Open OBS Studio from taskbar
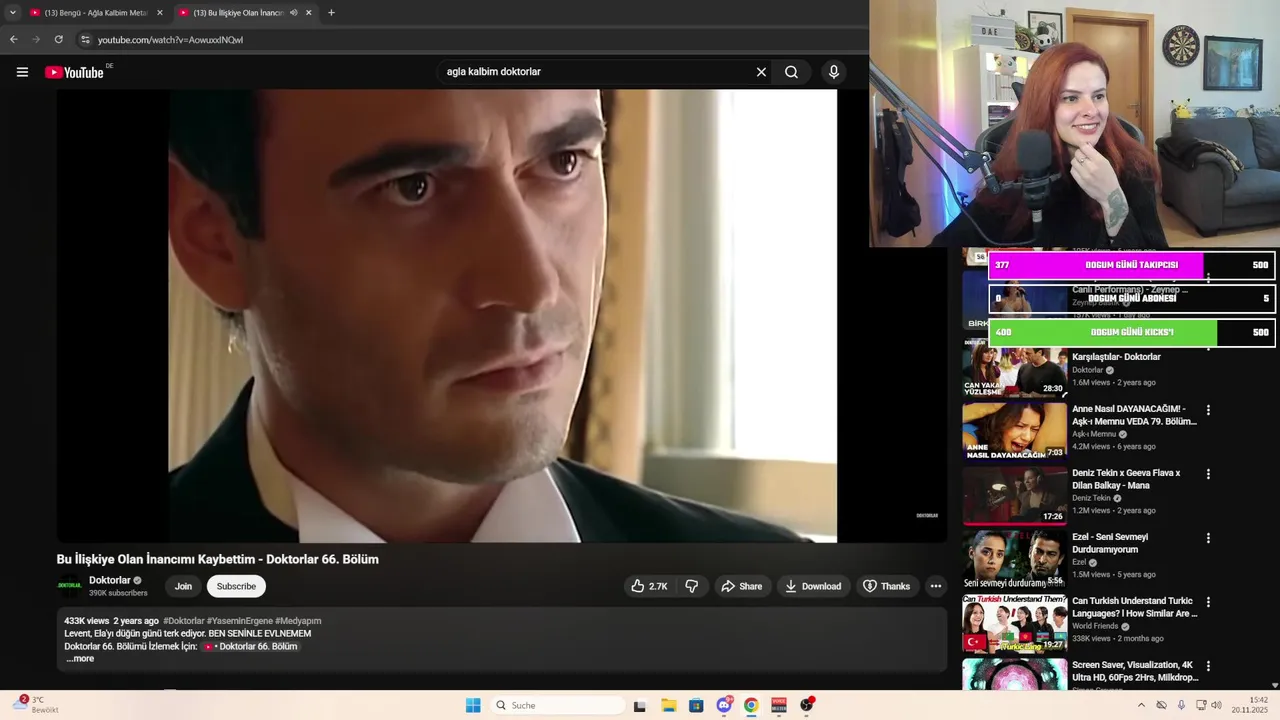 [806, 706]
